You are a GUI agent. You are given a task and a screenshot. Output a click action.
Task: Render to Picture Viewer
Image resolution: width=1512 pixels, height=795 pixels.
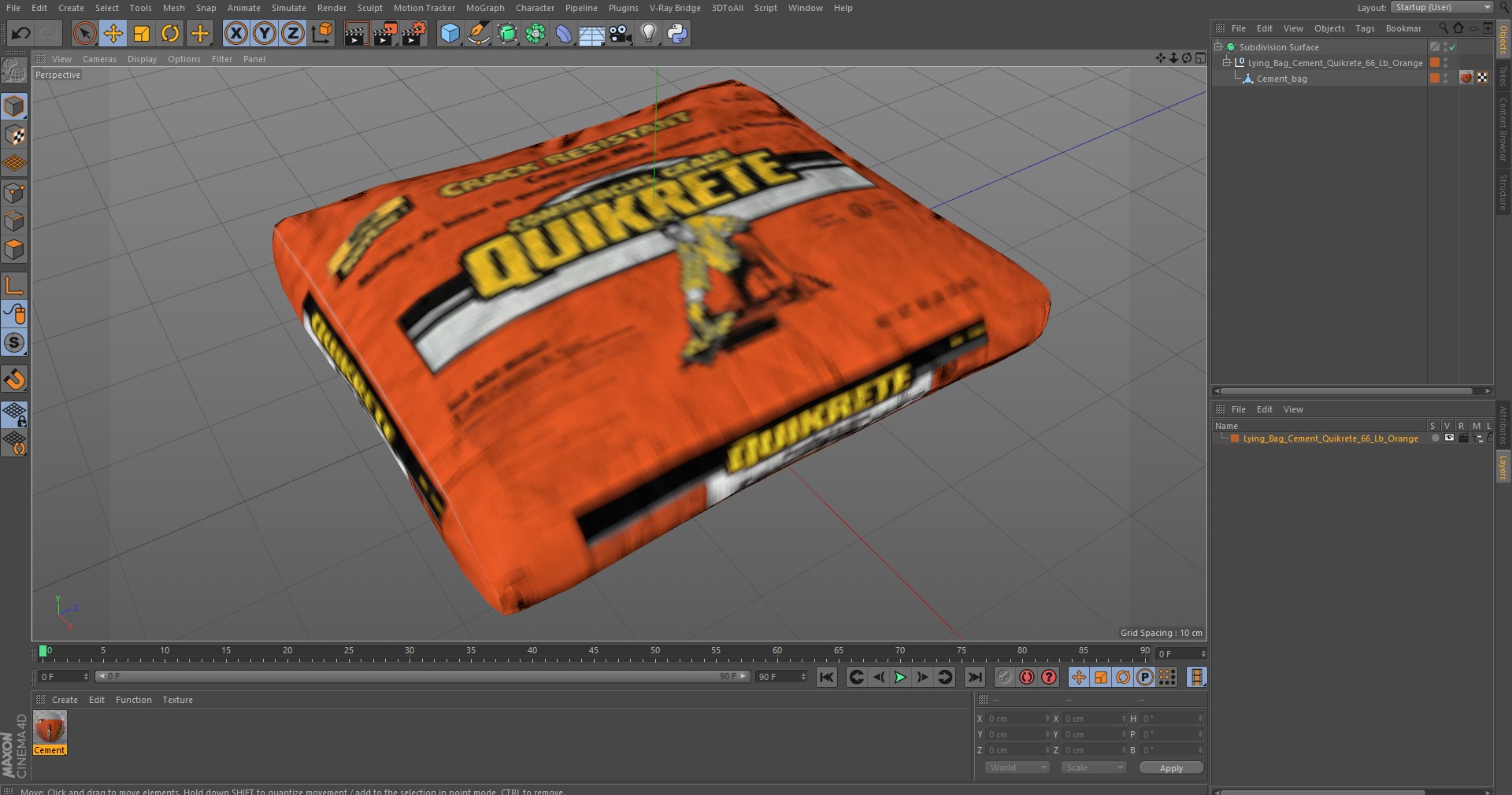(385, 33)
